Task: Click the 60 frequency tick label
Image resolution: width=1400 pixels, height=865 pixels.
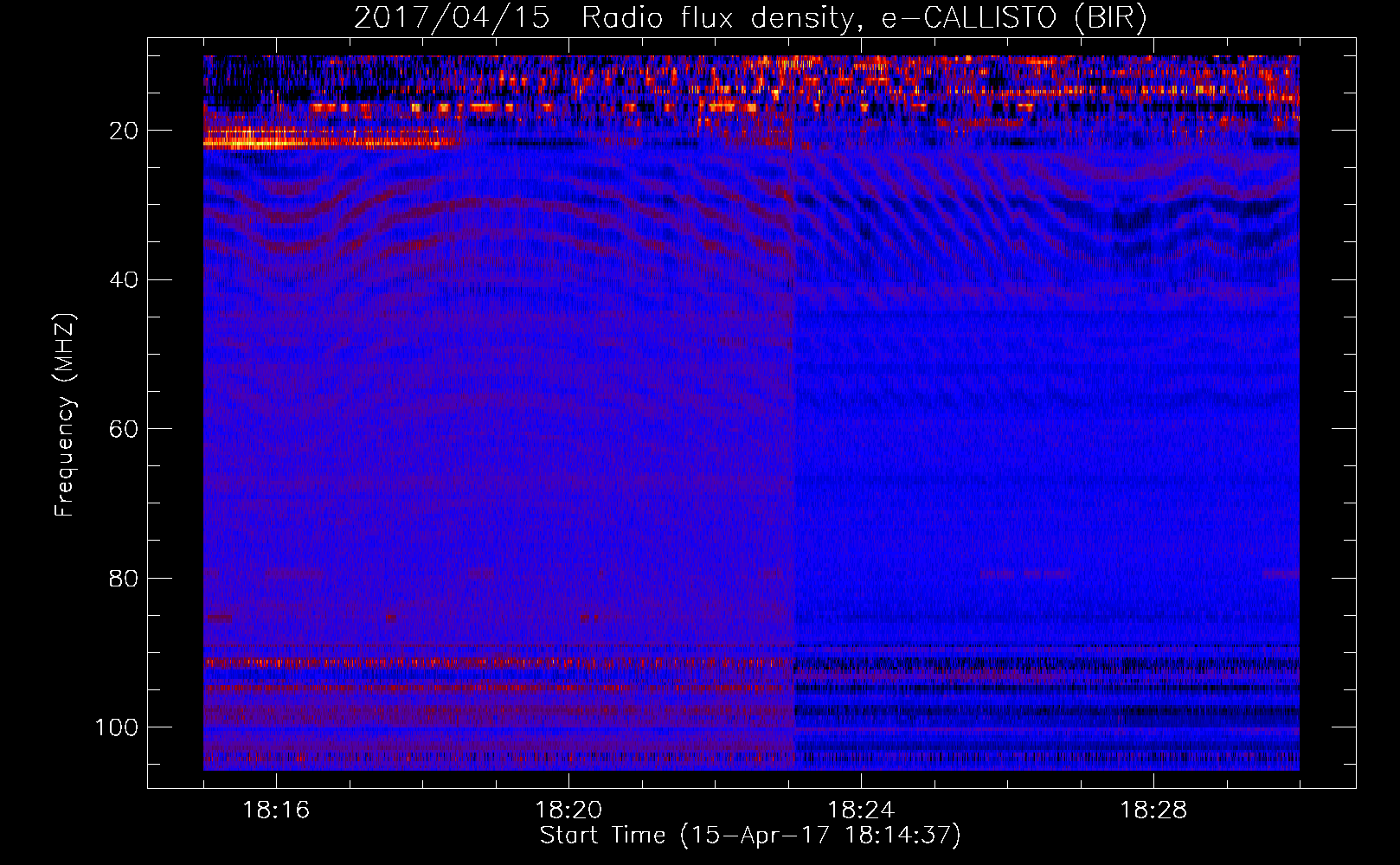Action: point(125,429)
